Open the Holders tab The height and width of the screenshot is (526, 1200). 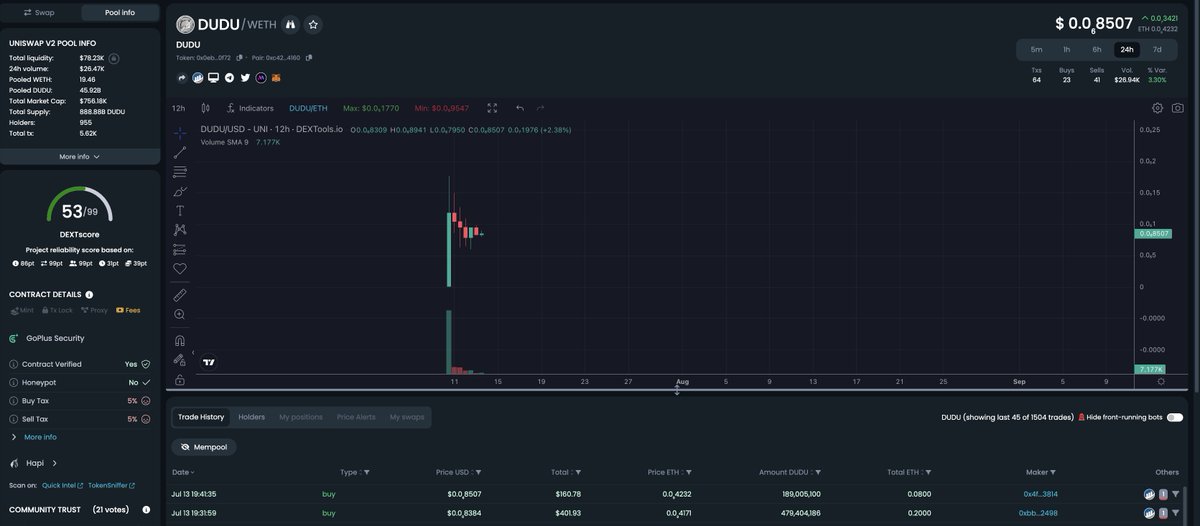251,417
